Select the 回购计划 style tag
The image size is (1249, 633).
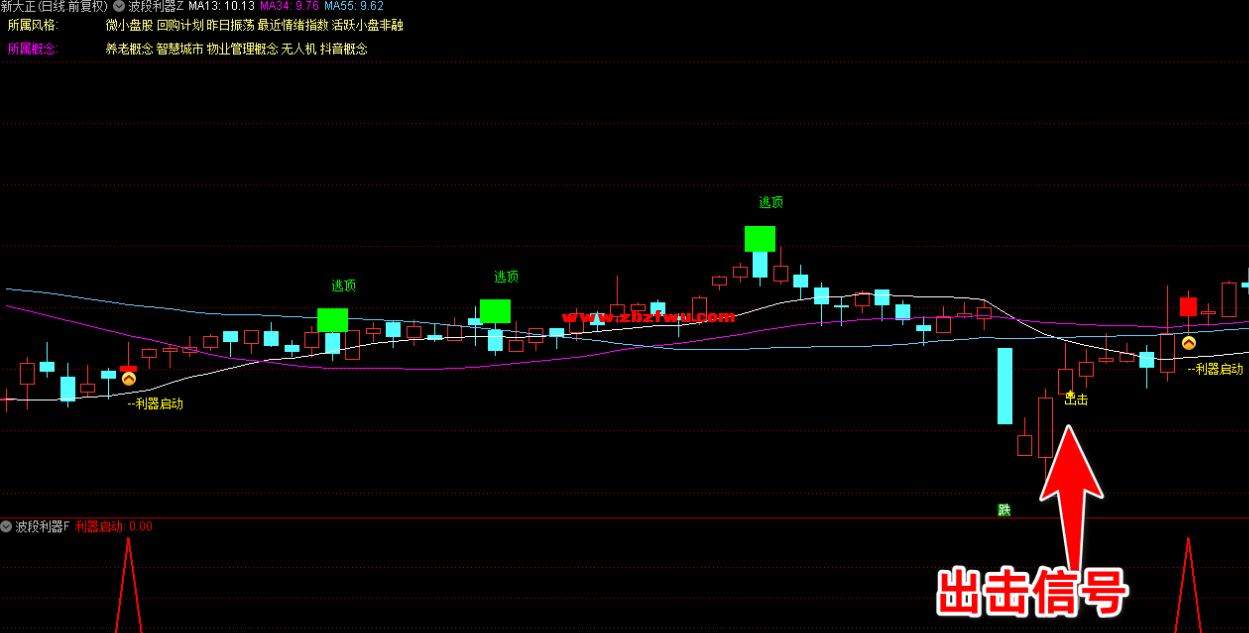(180, 25)
